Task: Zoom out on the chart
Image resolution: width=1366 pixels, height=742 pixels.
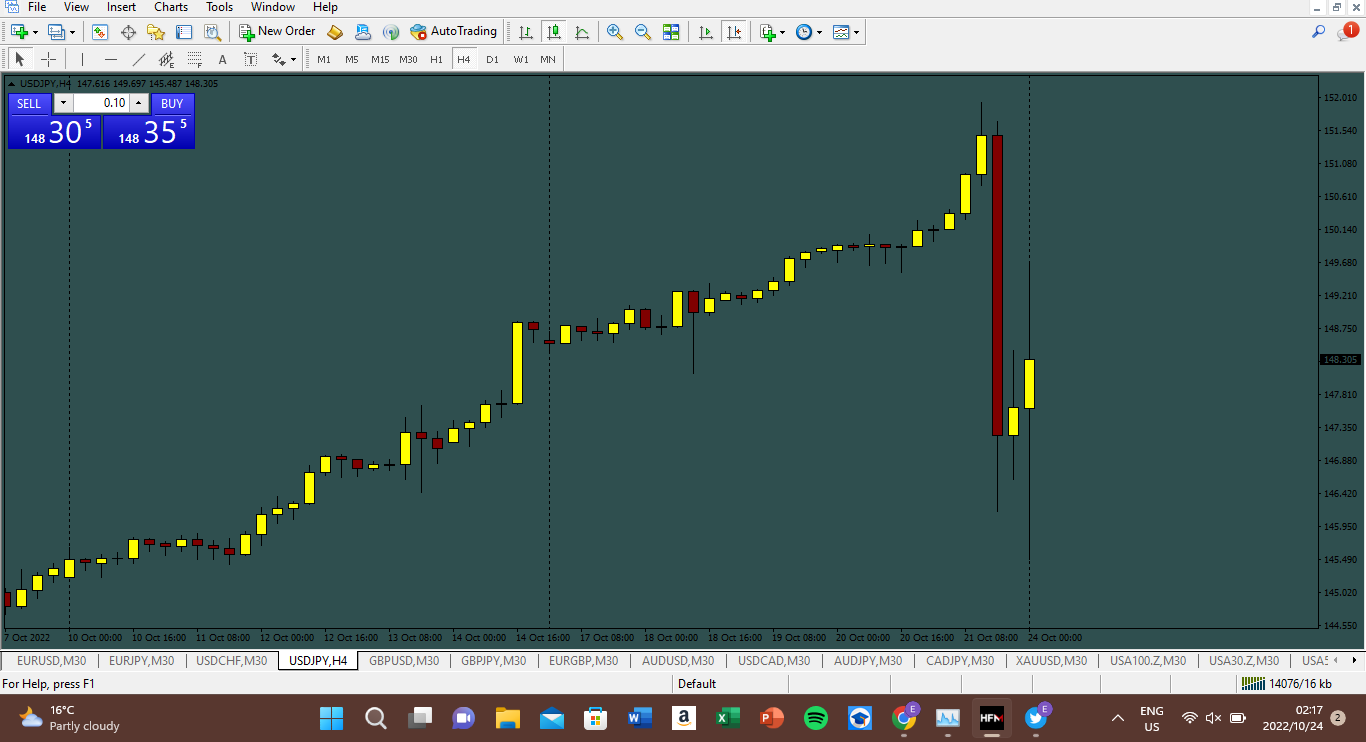Action: [643, 32]
